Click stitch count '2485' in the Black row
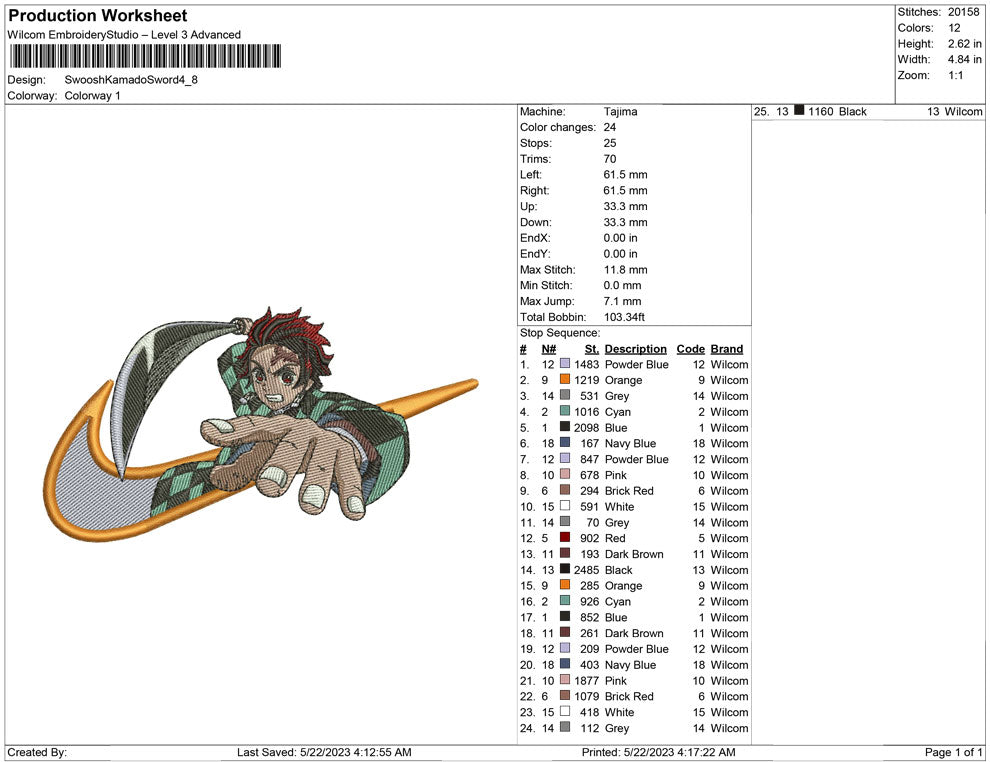The image size is (990, 762). pos(586,569)
